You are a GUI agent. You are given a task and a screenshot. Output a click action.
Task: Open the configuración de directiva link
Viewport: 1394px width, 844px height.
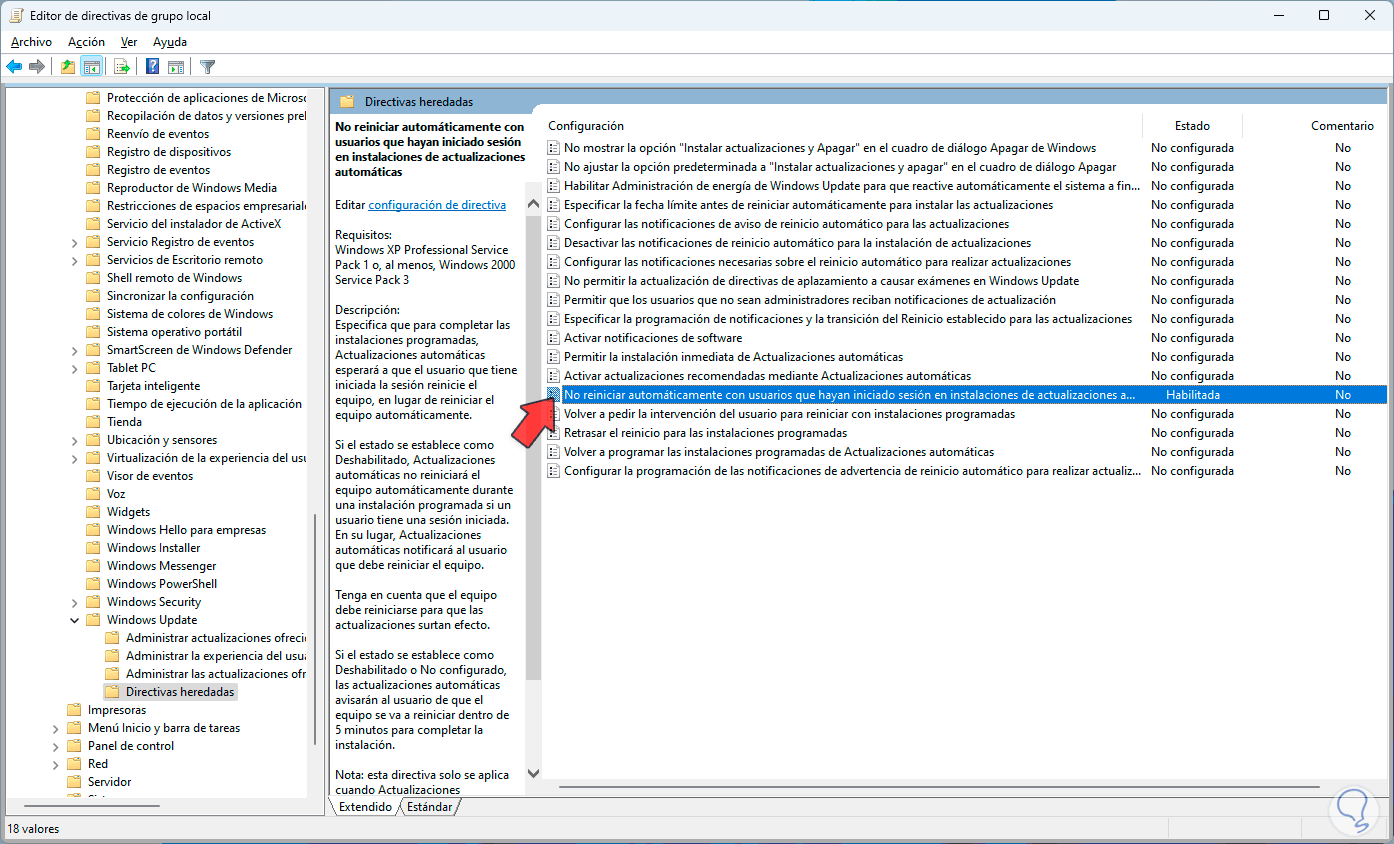[x=437, y=205]
